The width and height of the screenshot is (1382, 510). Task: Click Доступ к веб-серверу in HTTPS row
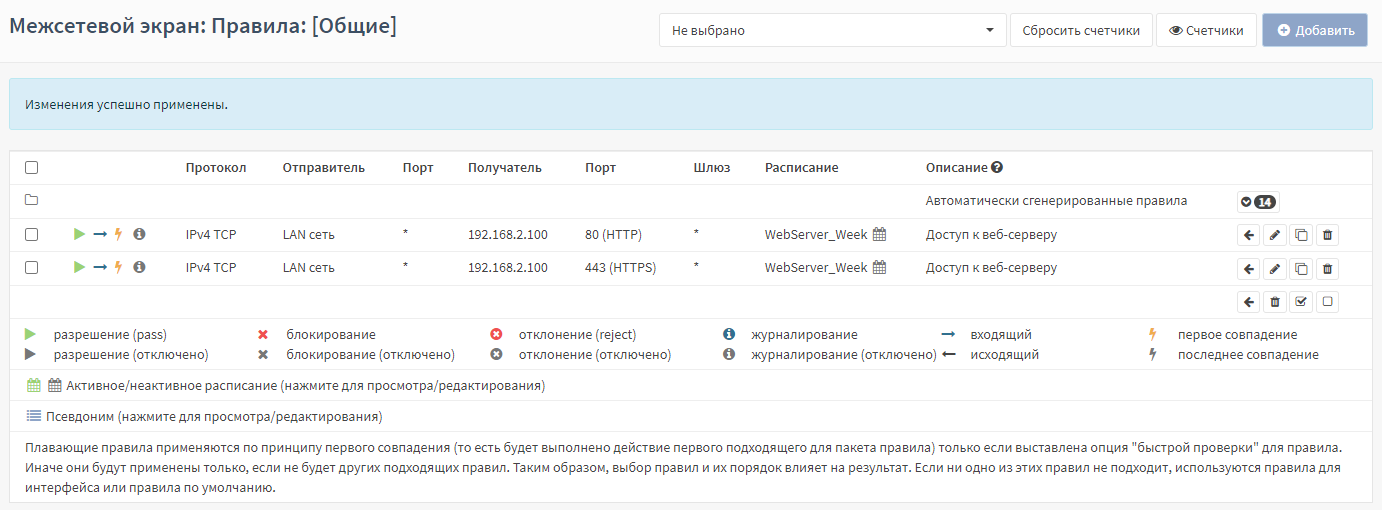pyautogui.click(x=991, y=268)
